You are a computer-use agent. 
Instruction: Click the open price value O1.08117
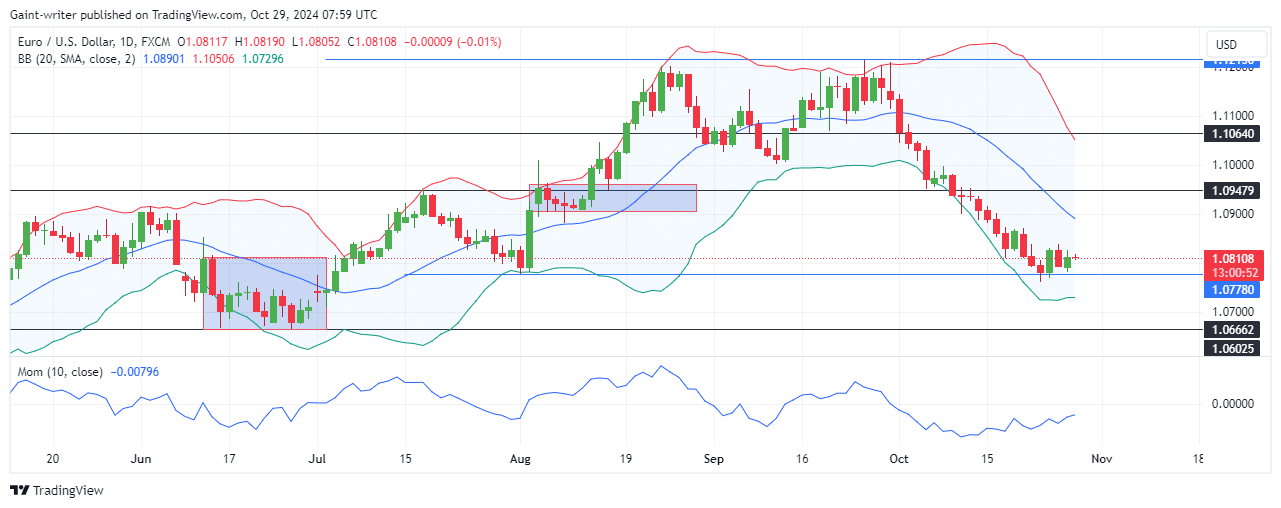tap(204, 42)
